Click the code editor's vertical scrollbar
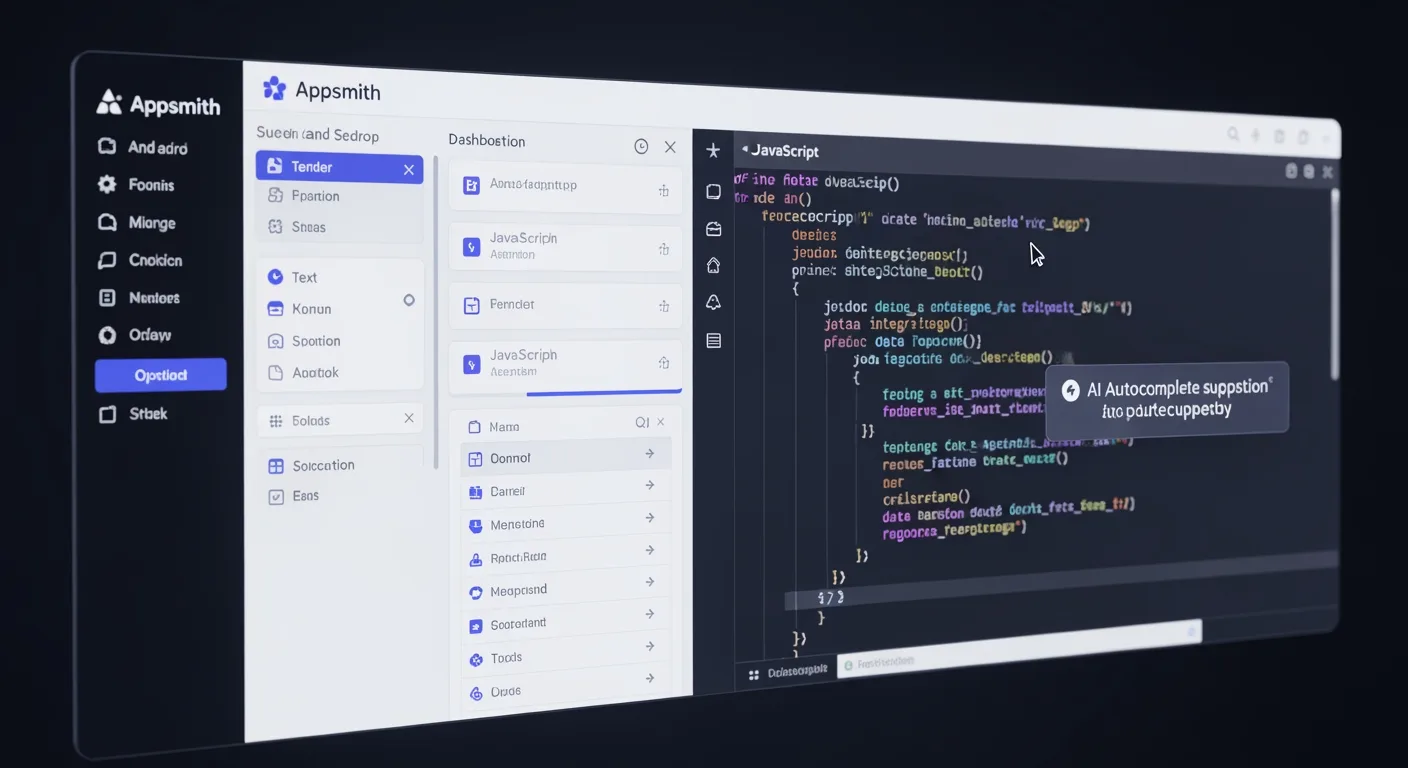The height and width of the screenshot is (768, 1408). coord(1334,284)
